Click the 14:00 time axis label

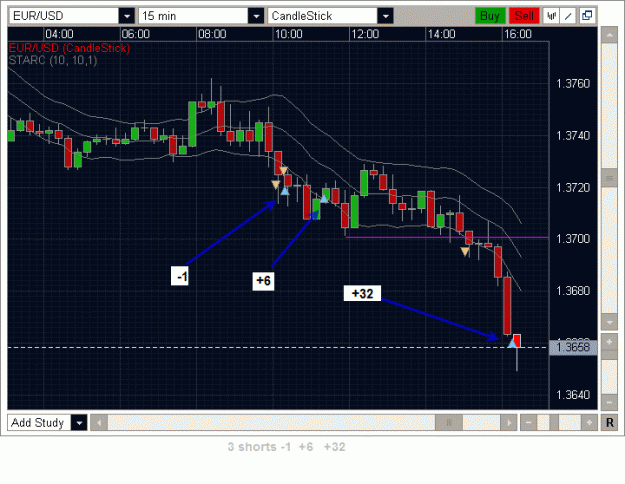[x=441, y=34]
